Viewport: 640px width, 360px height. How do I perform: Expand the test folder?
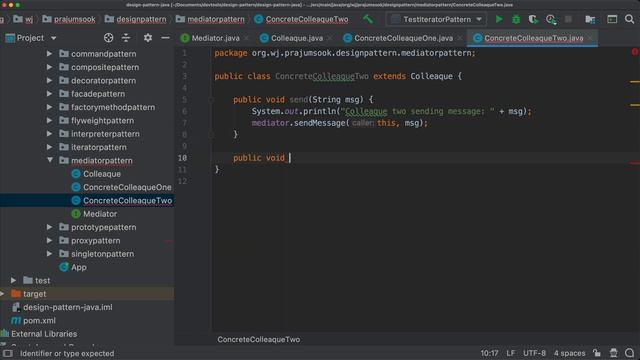13,280
